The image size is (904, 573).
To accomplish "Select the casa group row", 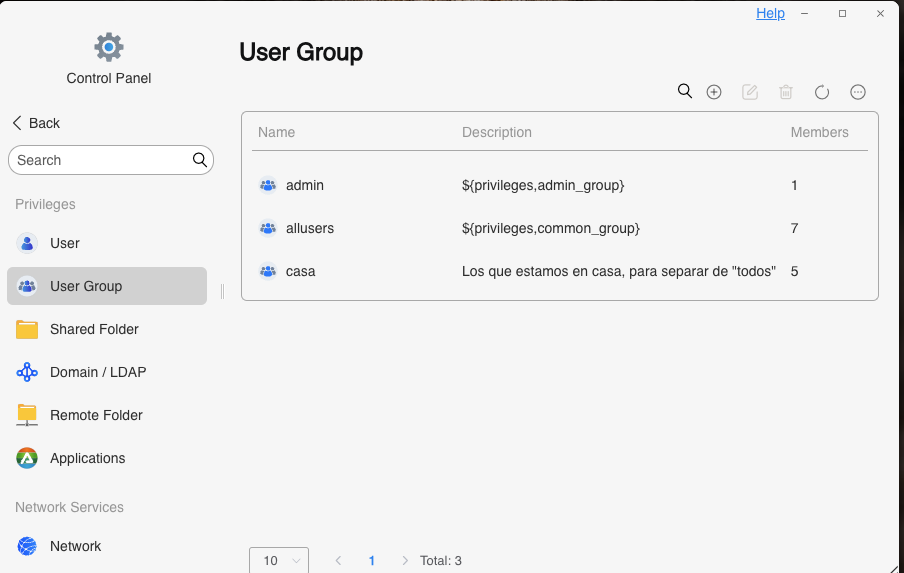I will click(560, 272).
